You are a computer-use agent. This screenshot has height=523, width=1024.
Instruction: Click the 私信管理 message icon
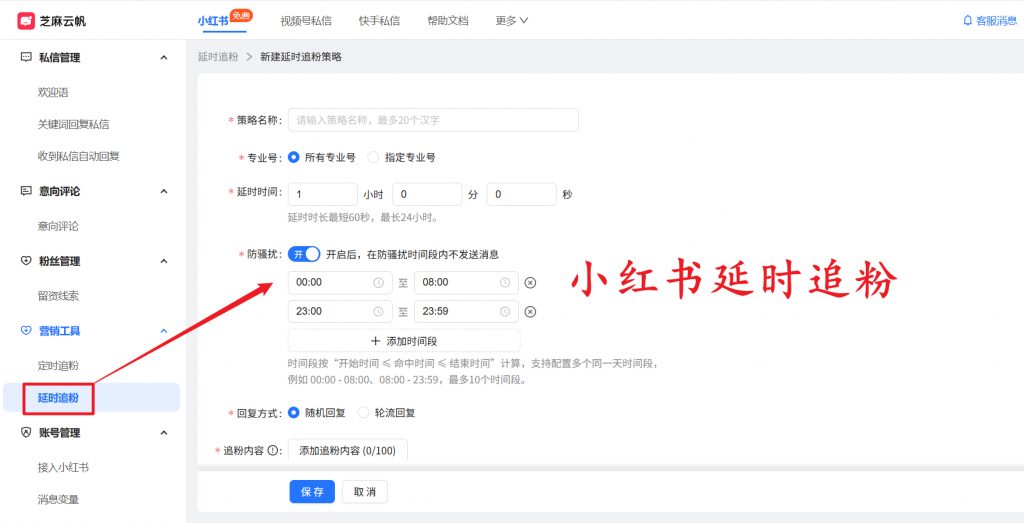click(x=26, y=57)
